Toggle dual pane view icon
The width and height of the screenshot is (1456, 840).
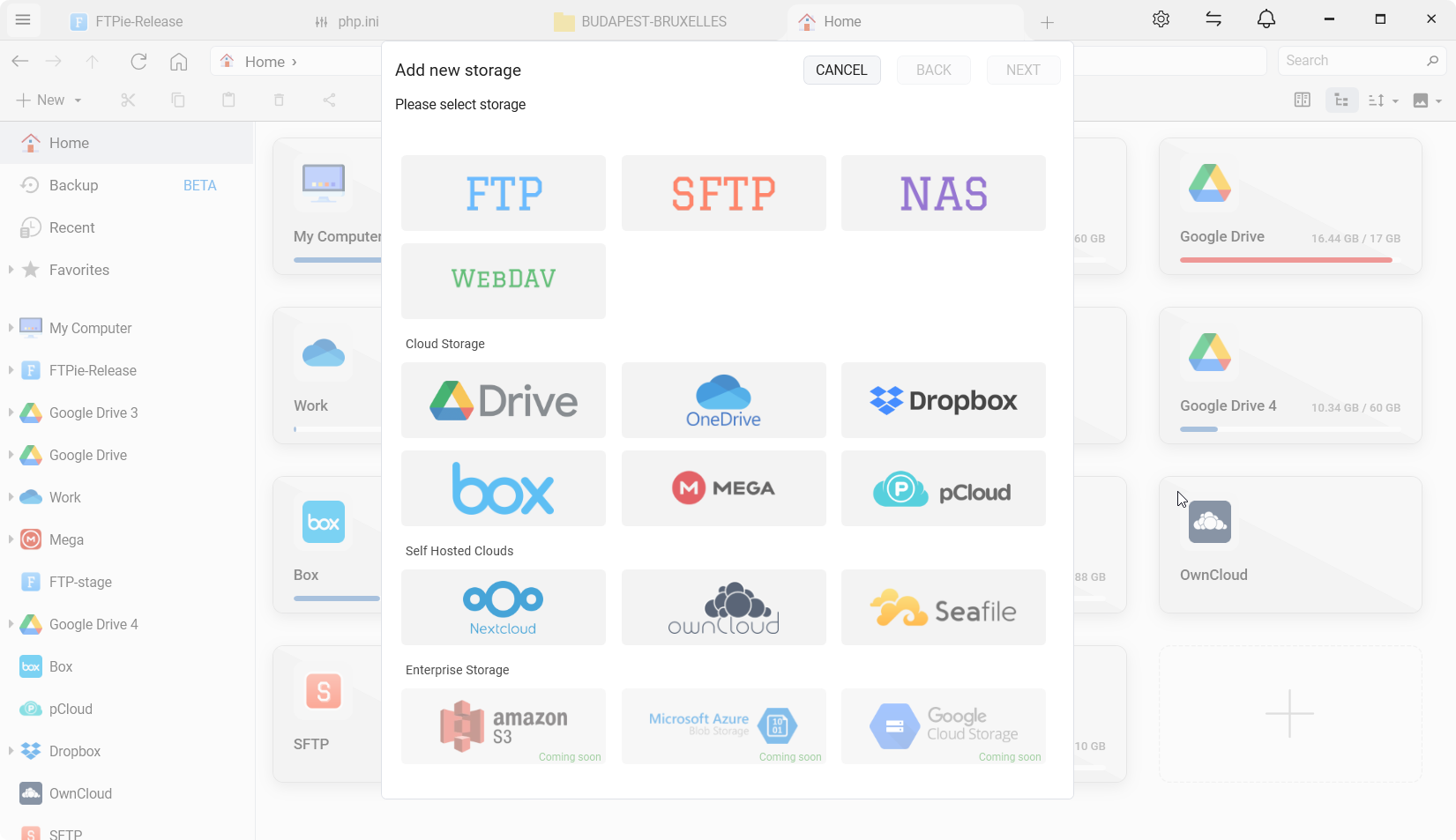pyautogui.click(x=1302, y=100)
